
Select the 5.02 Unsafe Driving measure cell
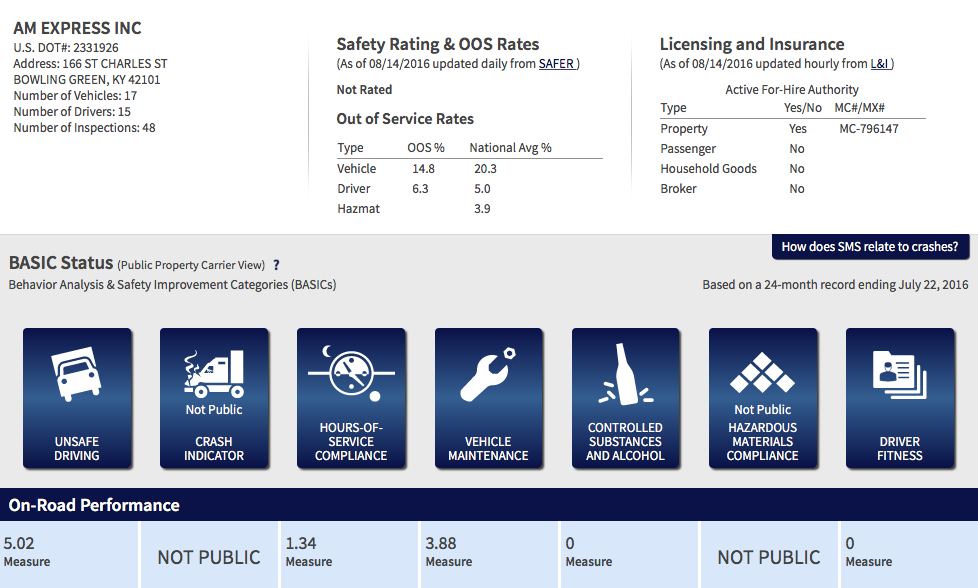[x=68, y=553]
